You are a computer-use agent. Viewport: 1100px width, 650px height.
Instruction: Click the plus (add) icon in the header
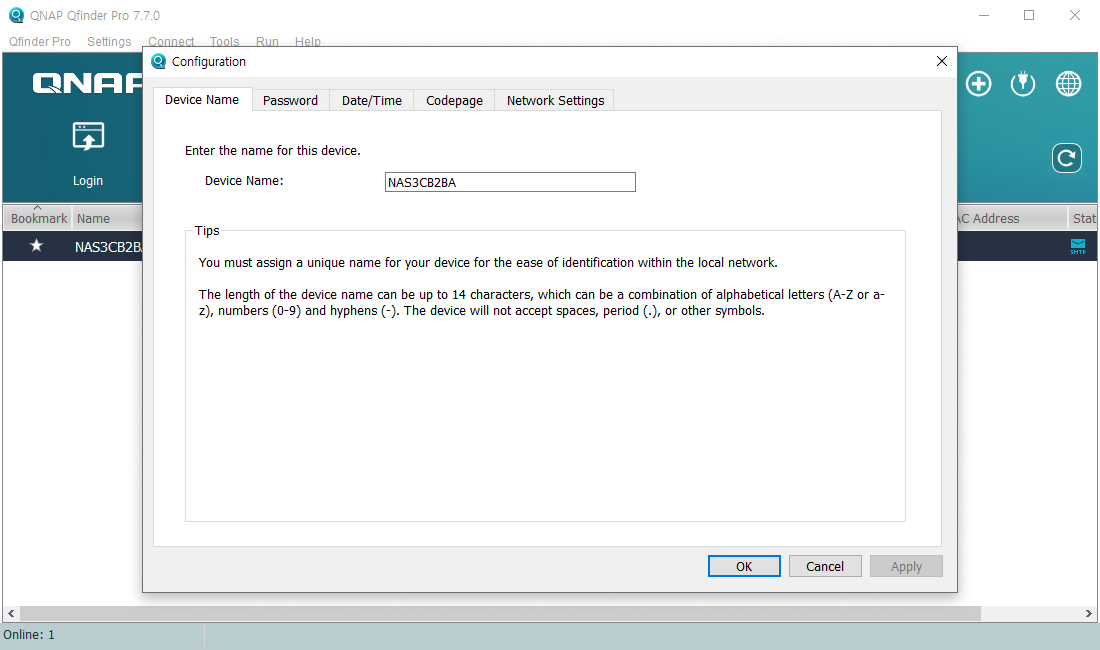pos(978,84)
